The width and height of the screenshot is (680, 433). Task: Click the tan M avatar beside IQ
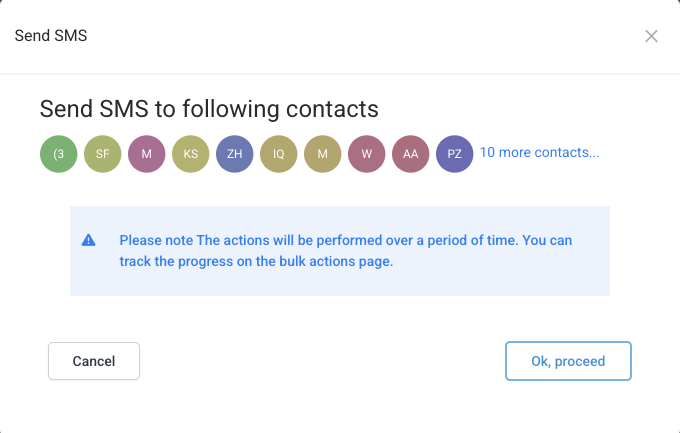pyautogui.click(x=323, y=154)
